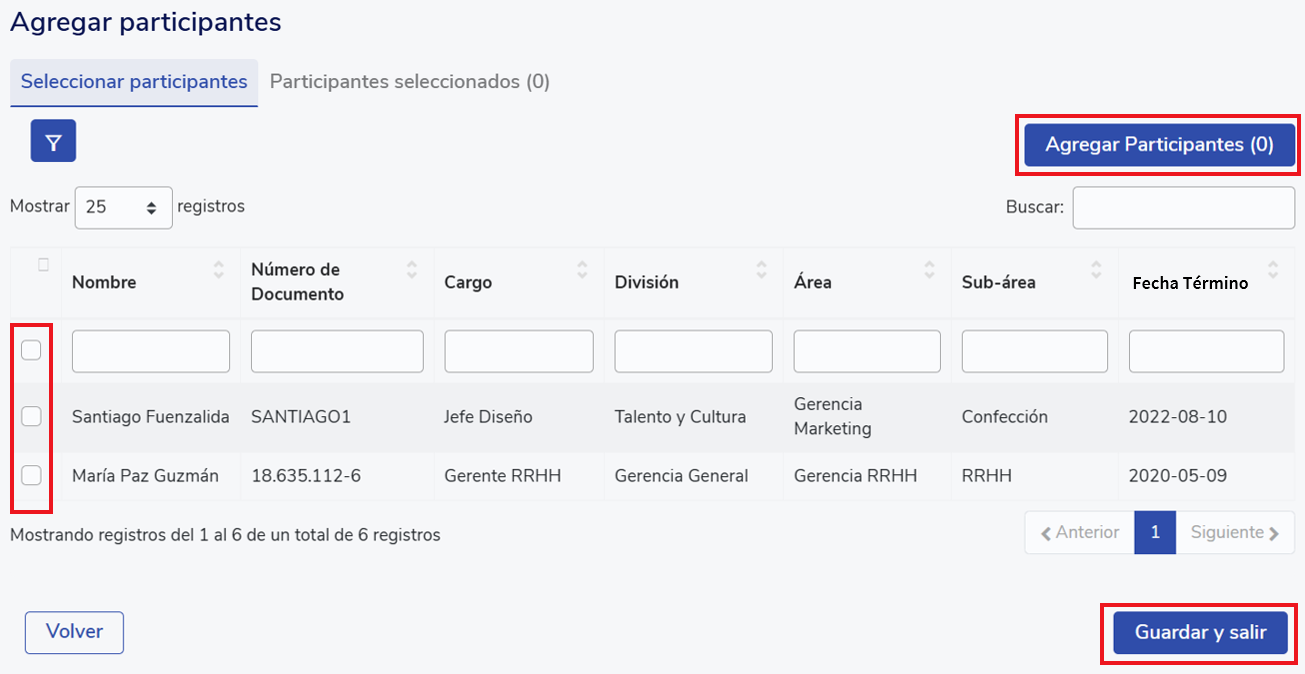Image resolution: width=1305 pixels, height=674 pixels.
Task: Go to Siguiente page
Action: 1235,533
